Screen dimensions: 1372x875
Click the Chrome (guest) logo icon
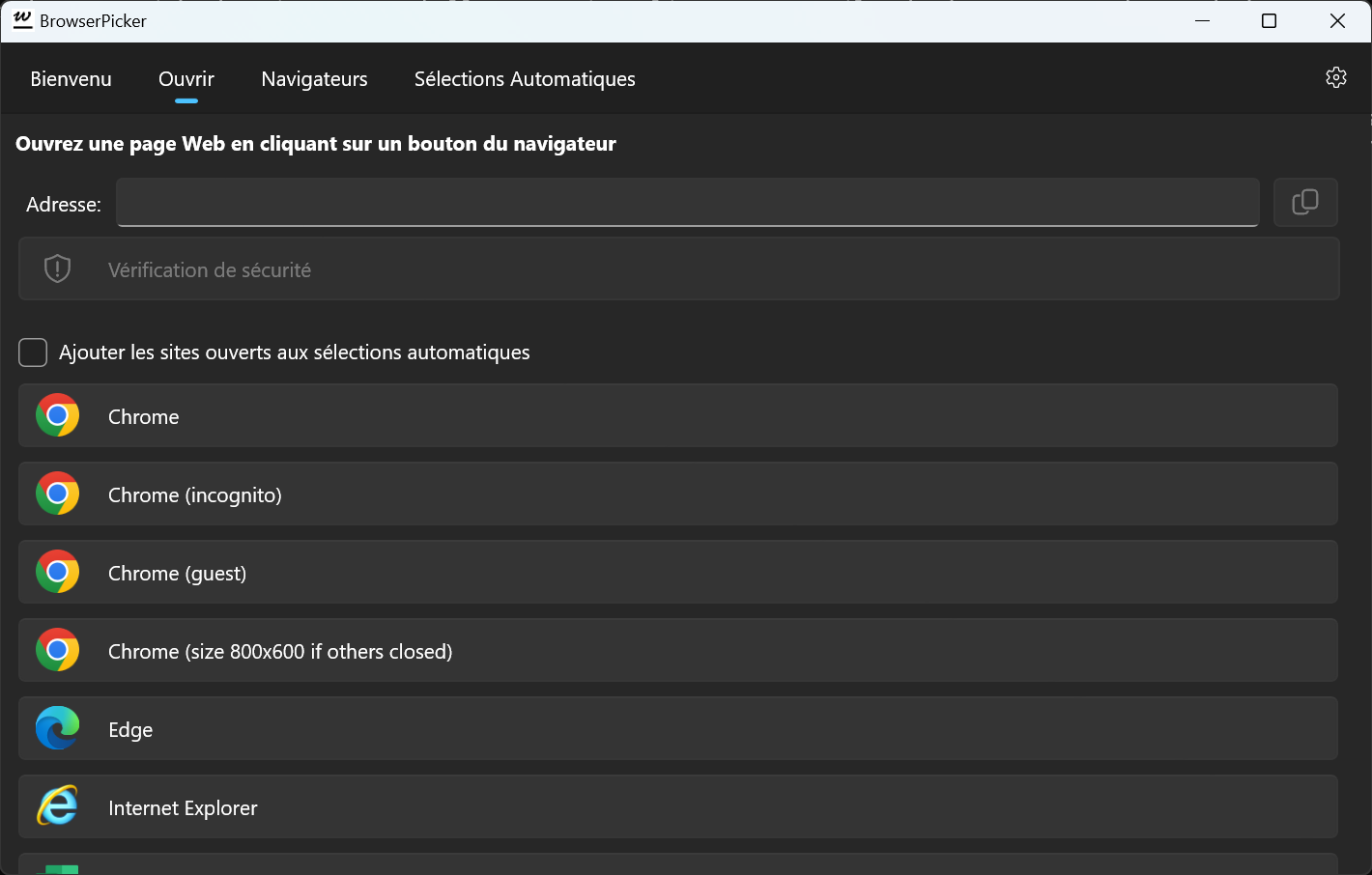[58, 572]
